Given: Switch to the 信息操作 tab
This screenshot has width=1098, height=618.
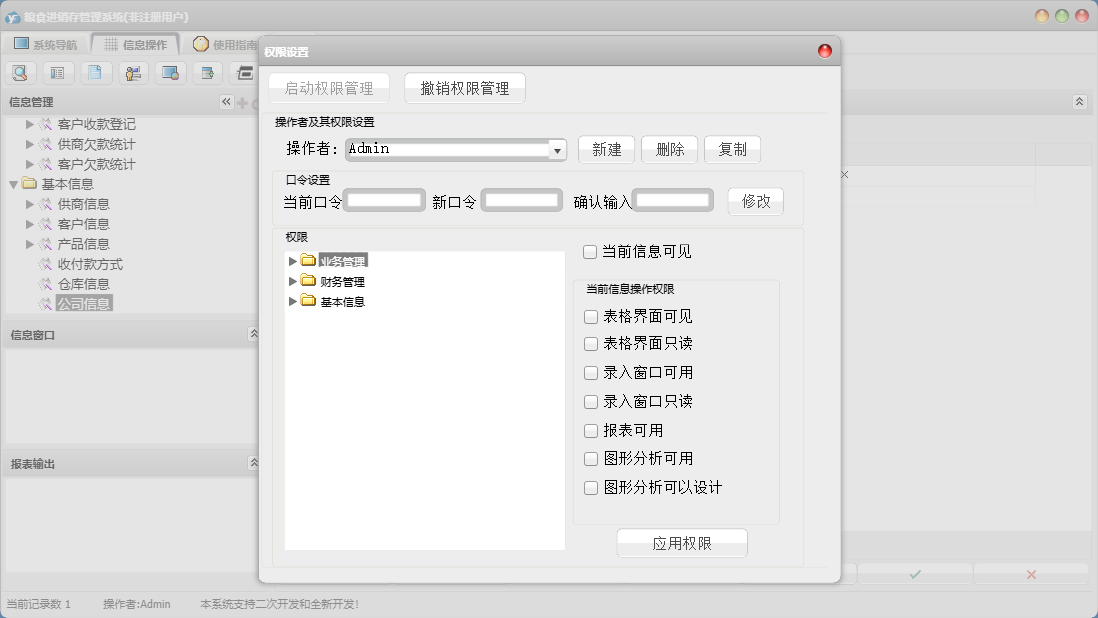Looking at the screenshot, I should click(x=136, y=44).
